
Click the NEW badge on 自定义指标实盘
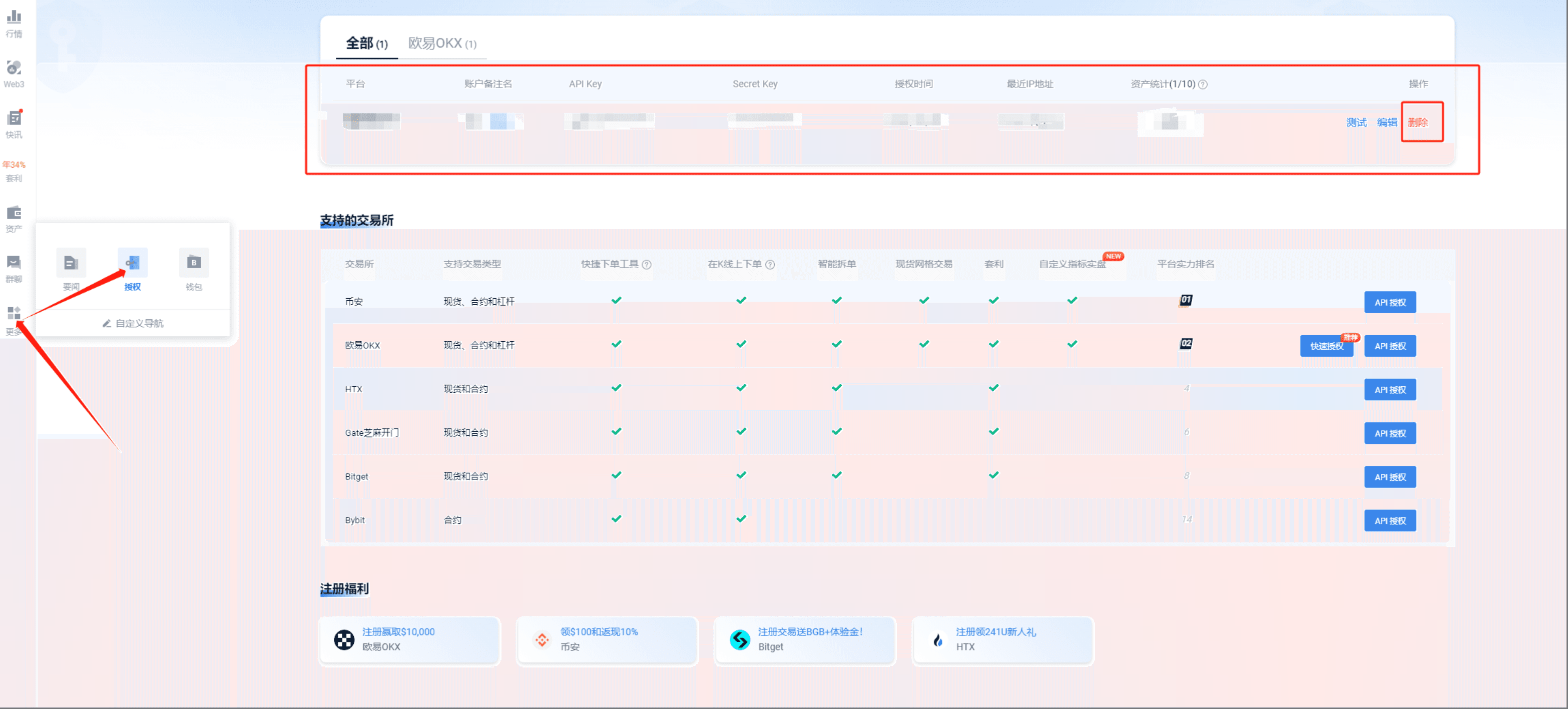(x=1114, y=256)
